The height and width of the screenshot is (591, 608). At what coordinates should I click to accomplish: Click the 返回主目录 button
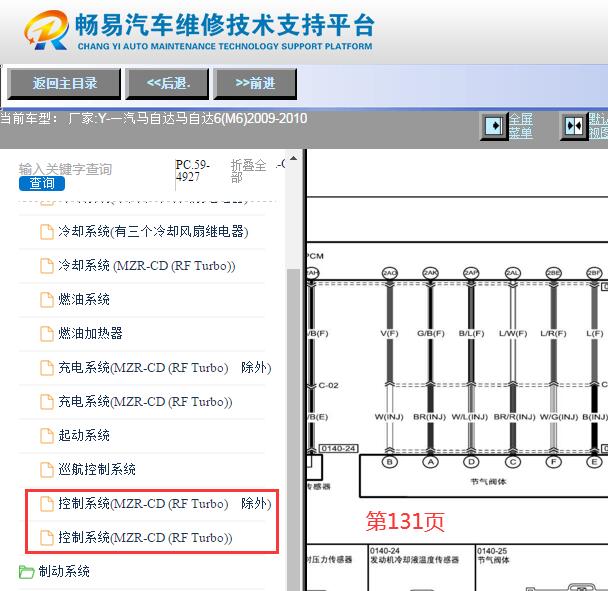[x=64, y=84]
